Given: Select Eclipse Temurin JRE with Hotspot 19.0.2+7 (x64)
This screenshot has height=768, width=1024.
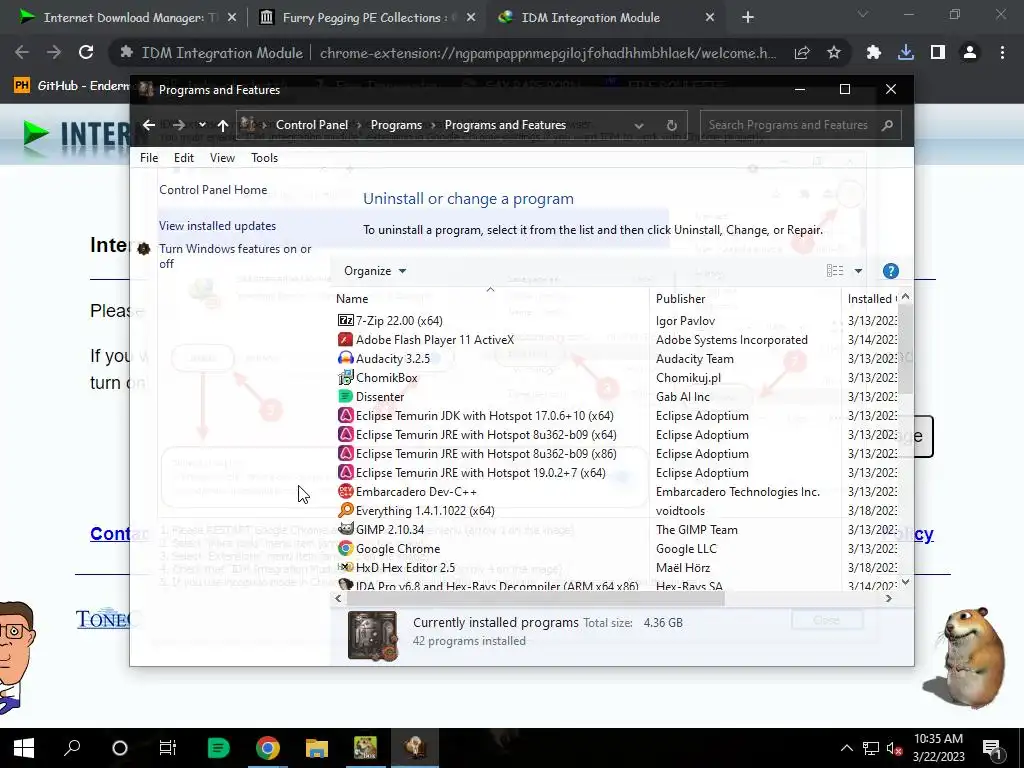Looking at the screenshot, I should (481, 473).
